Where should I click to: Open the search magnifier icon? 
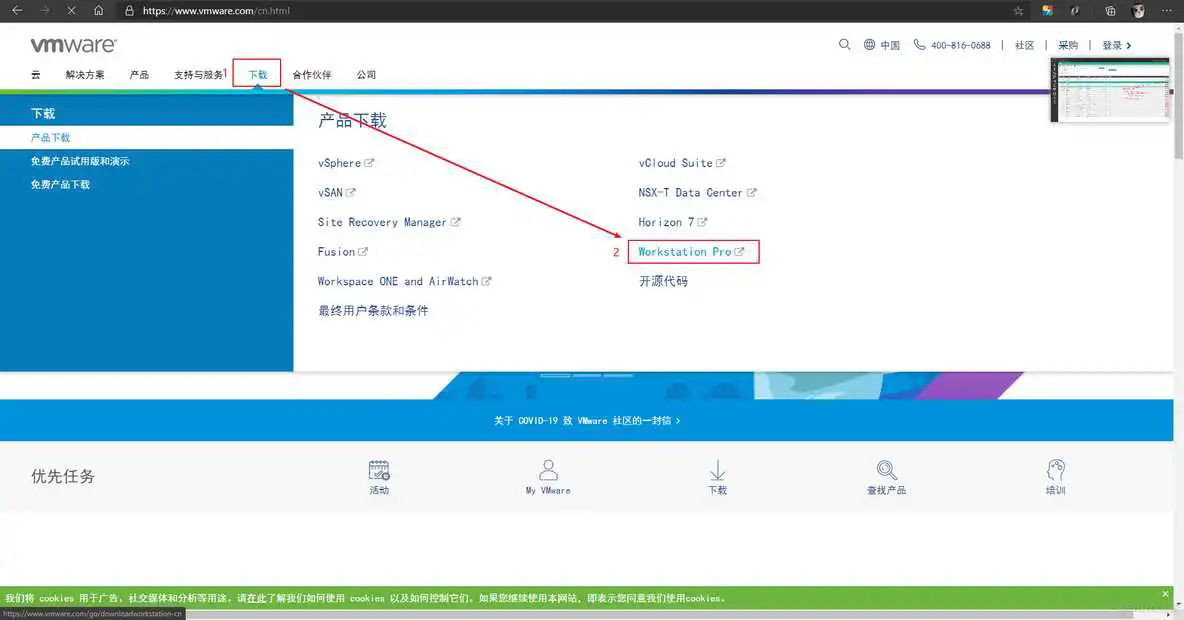[x=844, y=45]
